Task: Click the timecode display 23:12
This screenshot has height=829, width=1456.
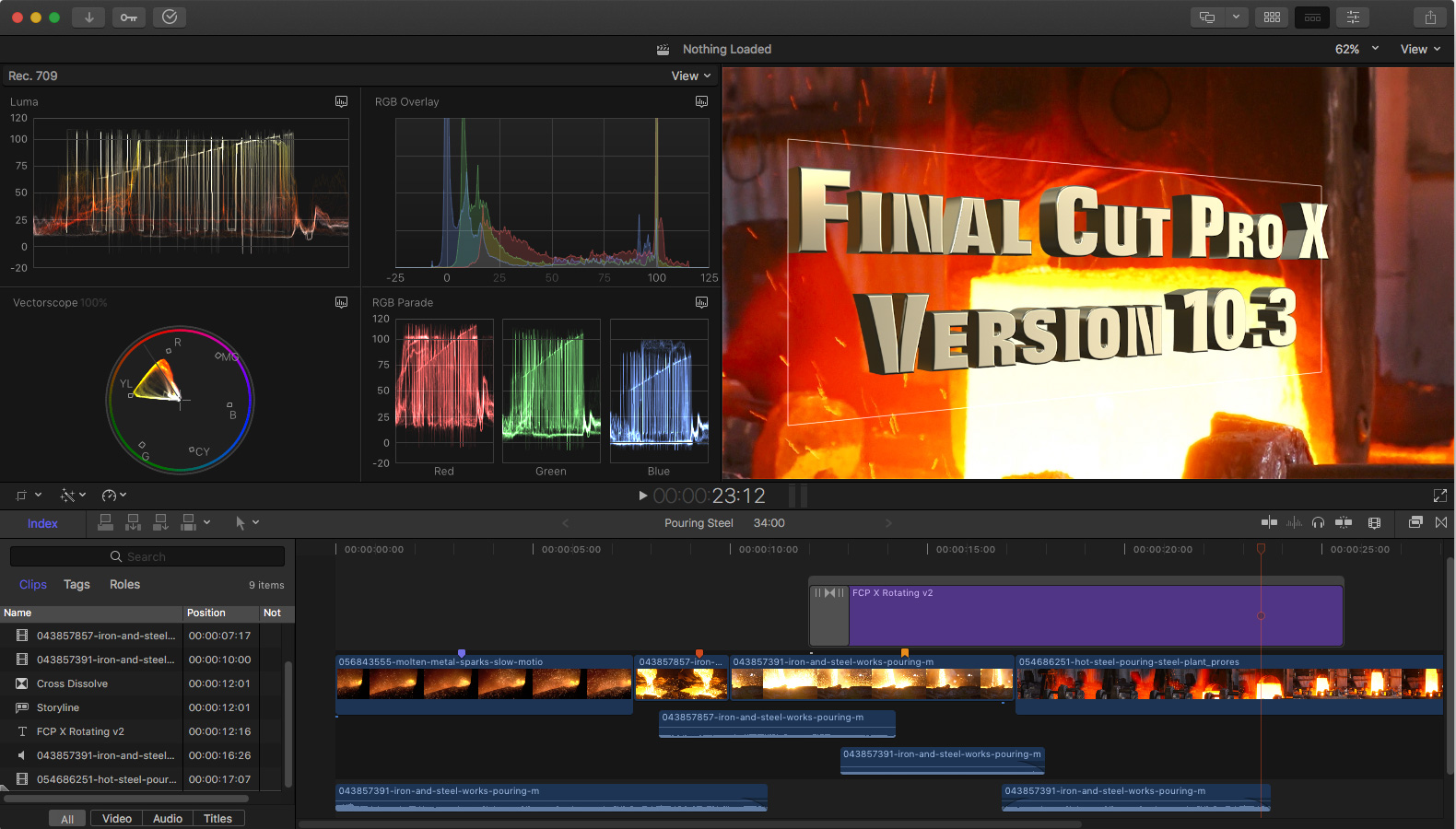Action: tap(710, 496)
